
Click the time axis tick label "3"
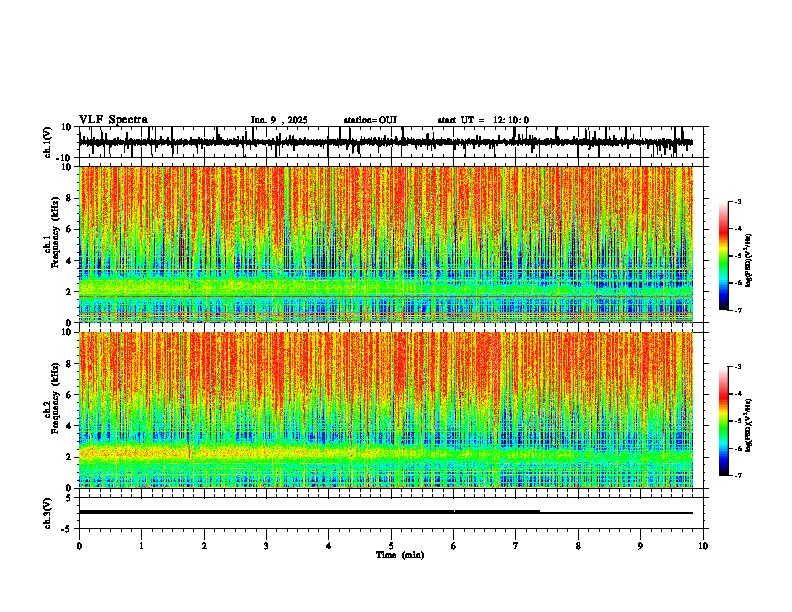[266, 546]
